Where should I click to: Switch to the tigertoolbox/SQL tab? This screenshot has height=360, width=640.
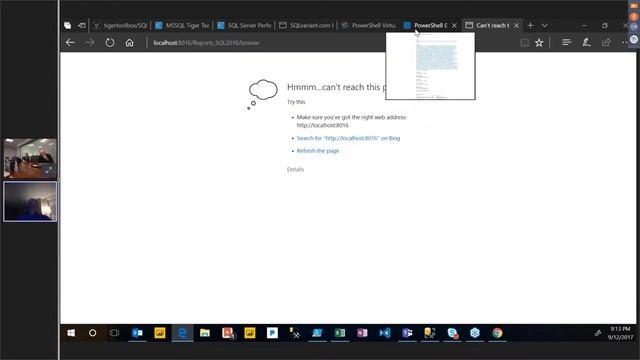coord(120,25)
